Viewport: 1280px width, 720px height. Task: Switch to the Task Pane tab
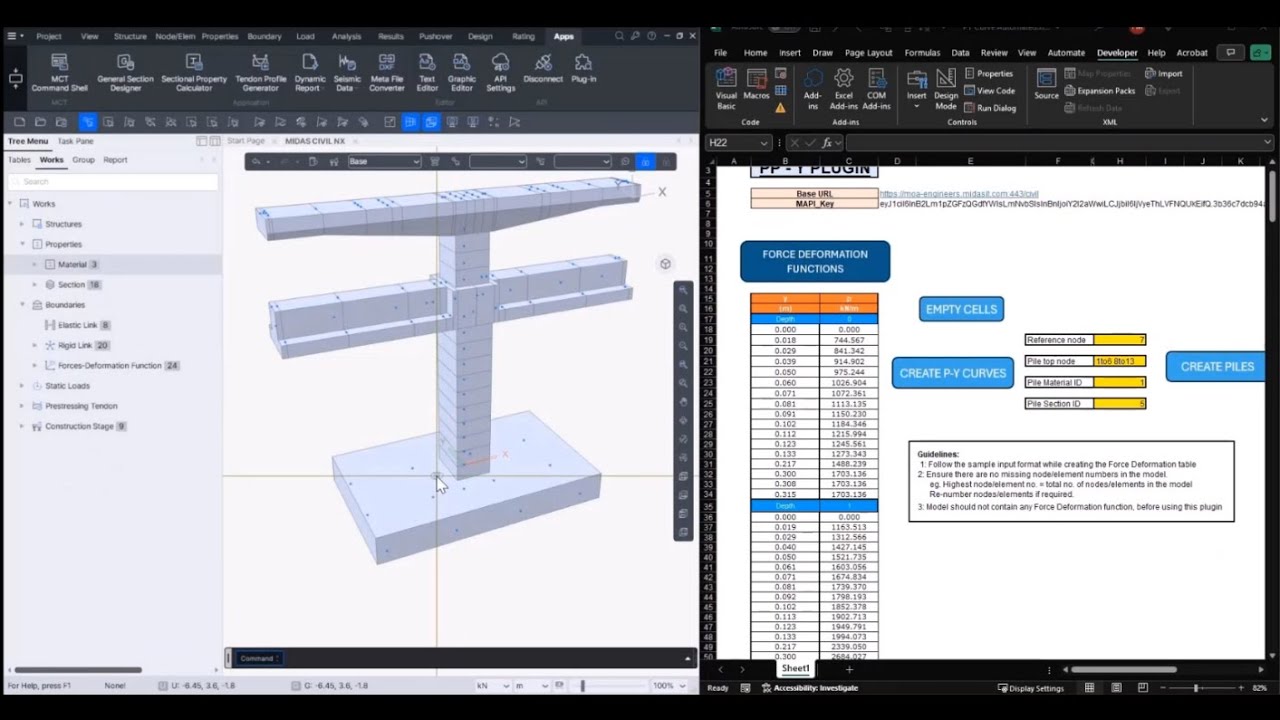75,141
